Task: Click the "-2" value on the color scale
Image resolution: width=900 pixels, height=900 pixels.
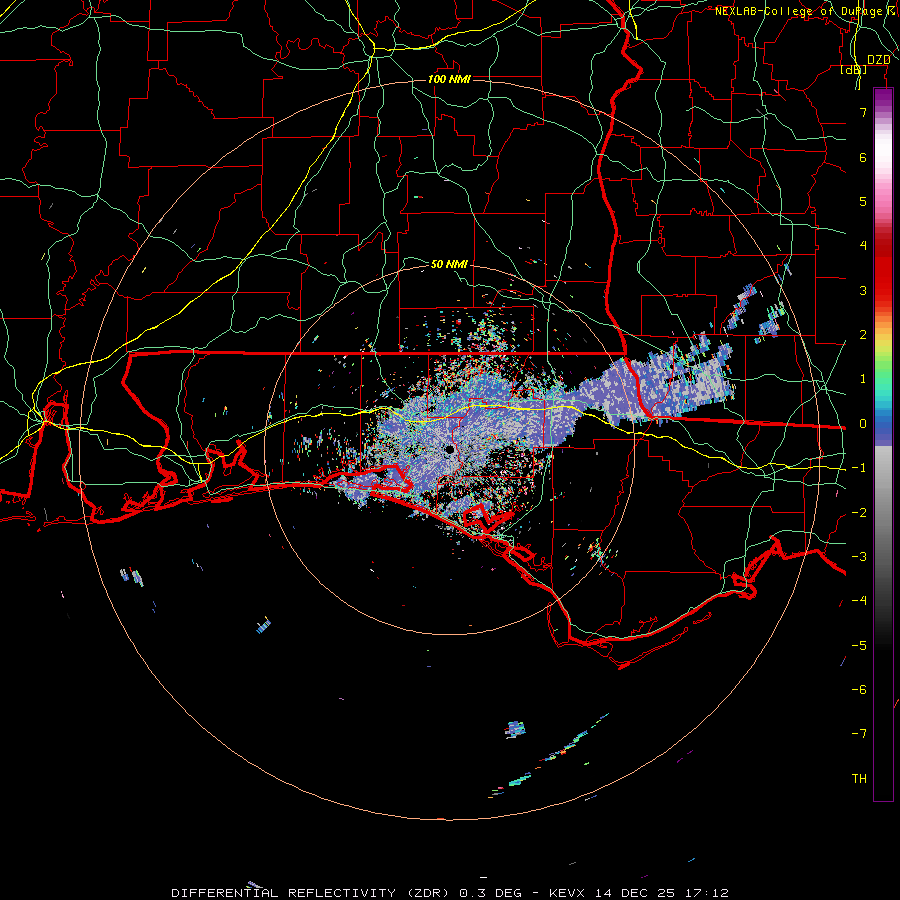Action: [x=859, y=513]
